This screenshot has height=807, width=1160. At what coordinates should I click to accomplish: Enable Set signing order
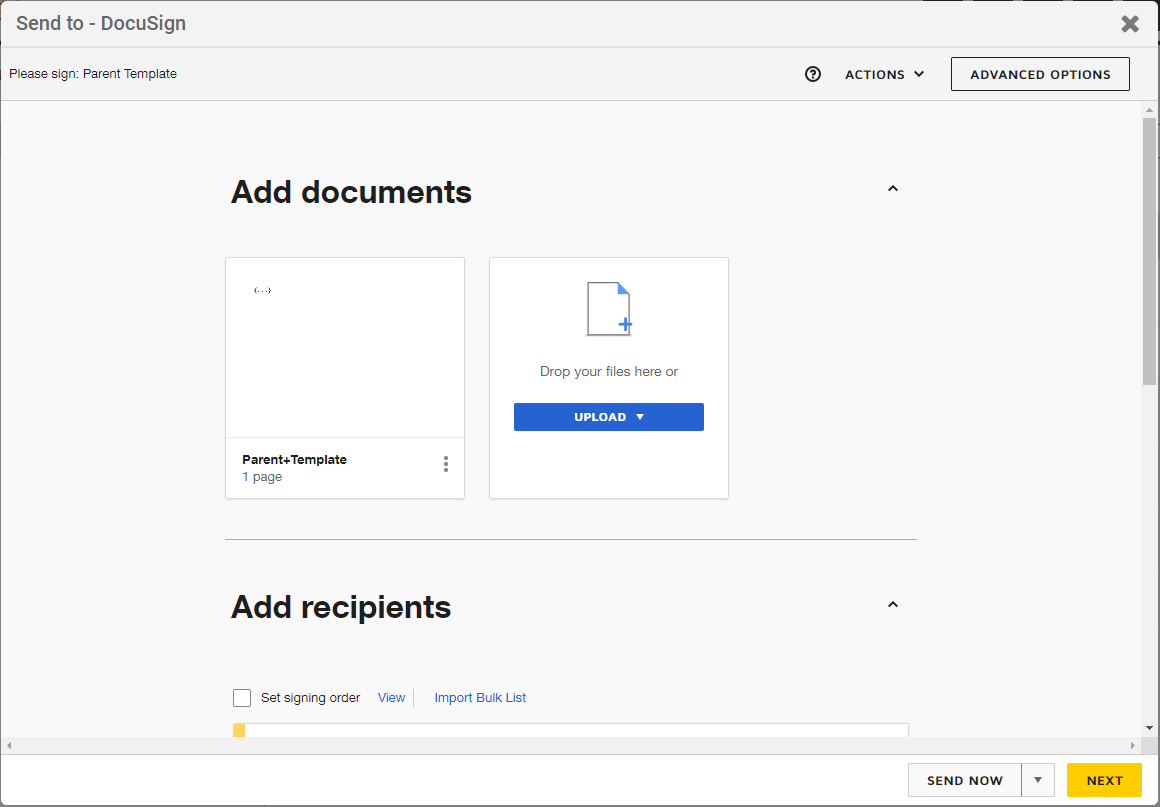(241, 697)
